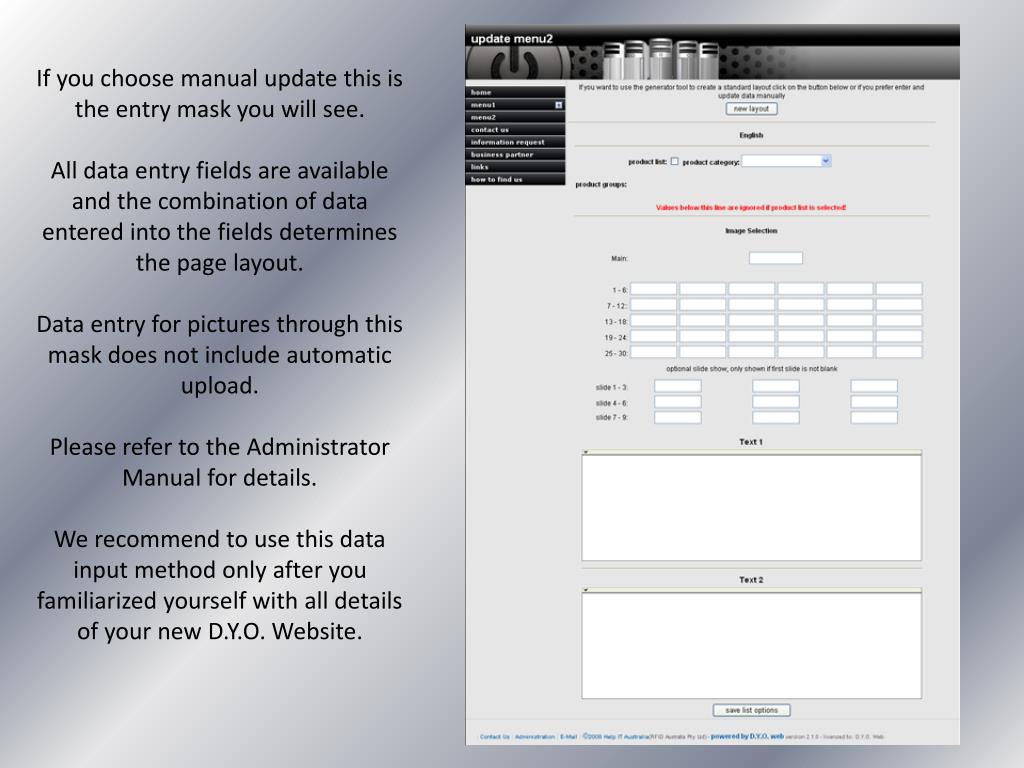The width and height of the screenshot is (1024, 768).
Task: Open the home menu item
Action: tap(515, 93)
